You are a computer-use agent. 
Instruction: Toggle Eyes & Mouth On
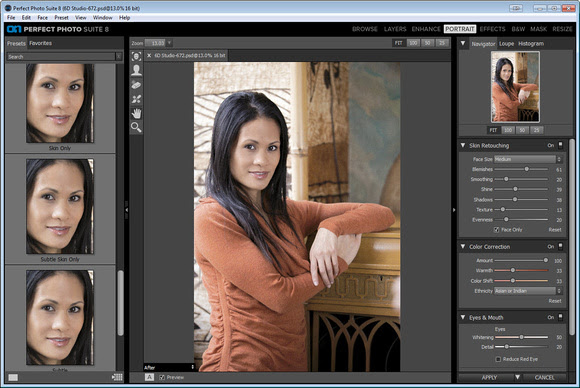tap(551, 318)
